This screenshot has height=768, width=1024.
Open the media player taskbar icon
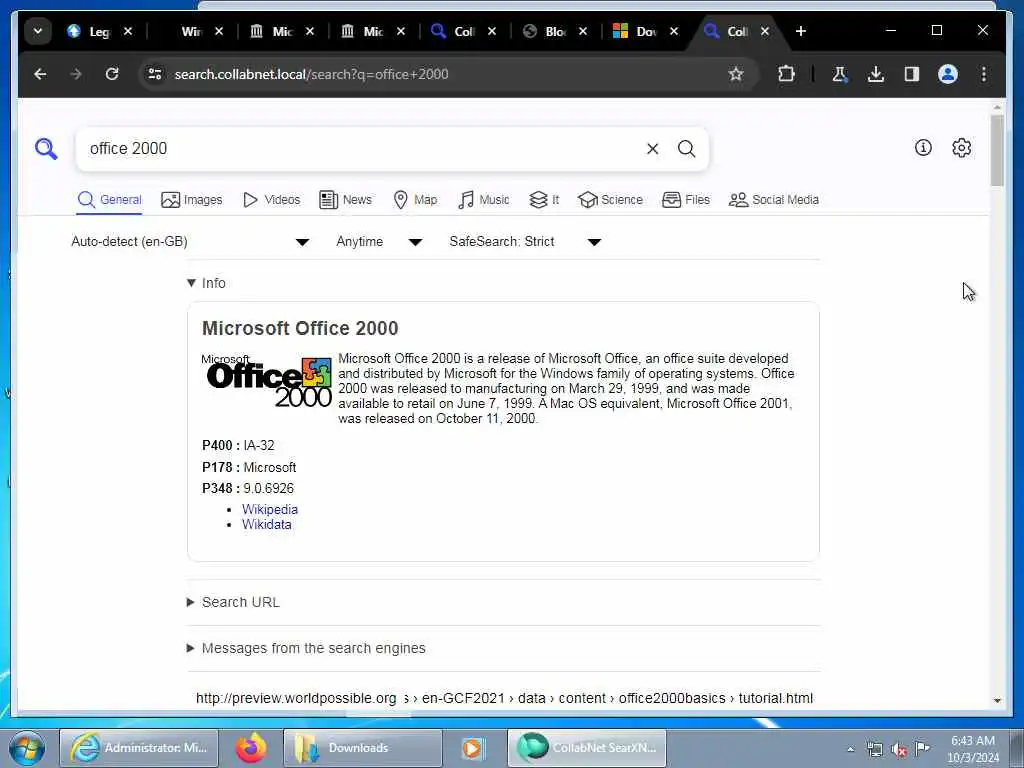472,748
